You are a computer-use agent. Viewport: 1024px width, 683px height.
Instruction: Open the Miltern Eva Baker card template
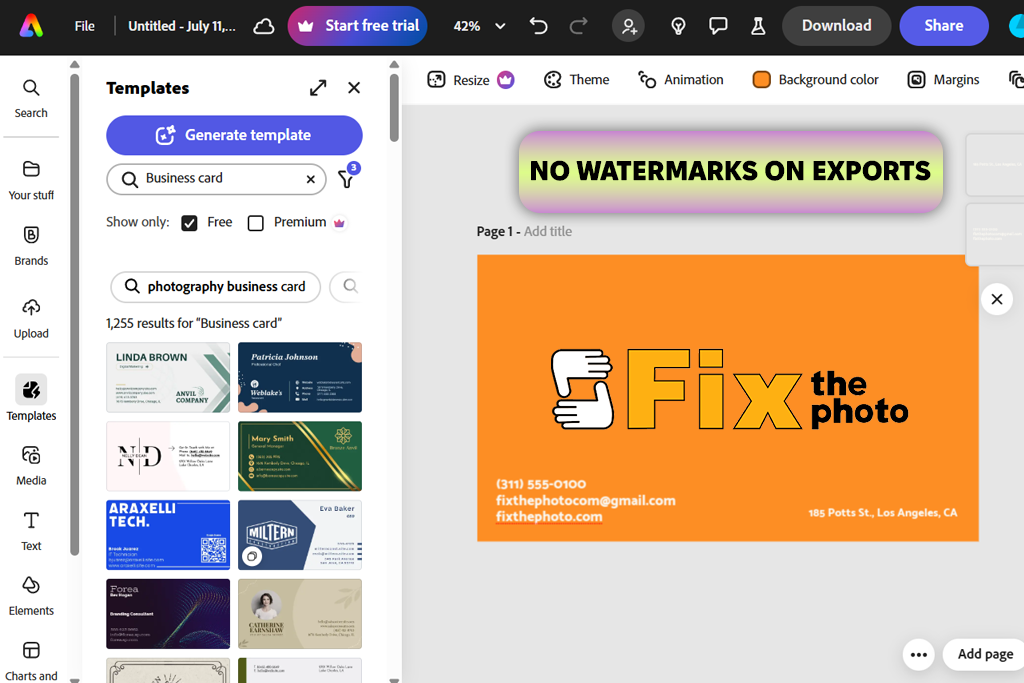pos(300,535)
